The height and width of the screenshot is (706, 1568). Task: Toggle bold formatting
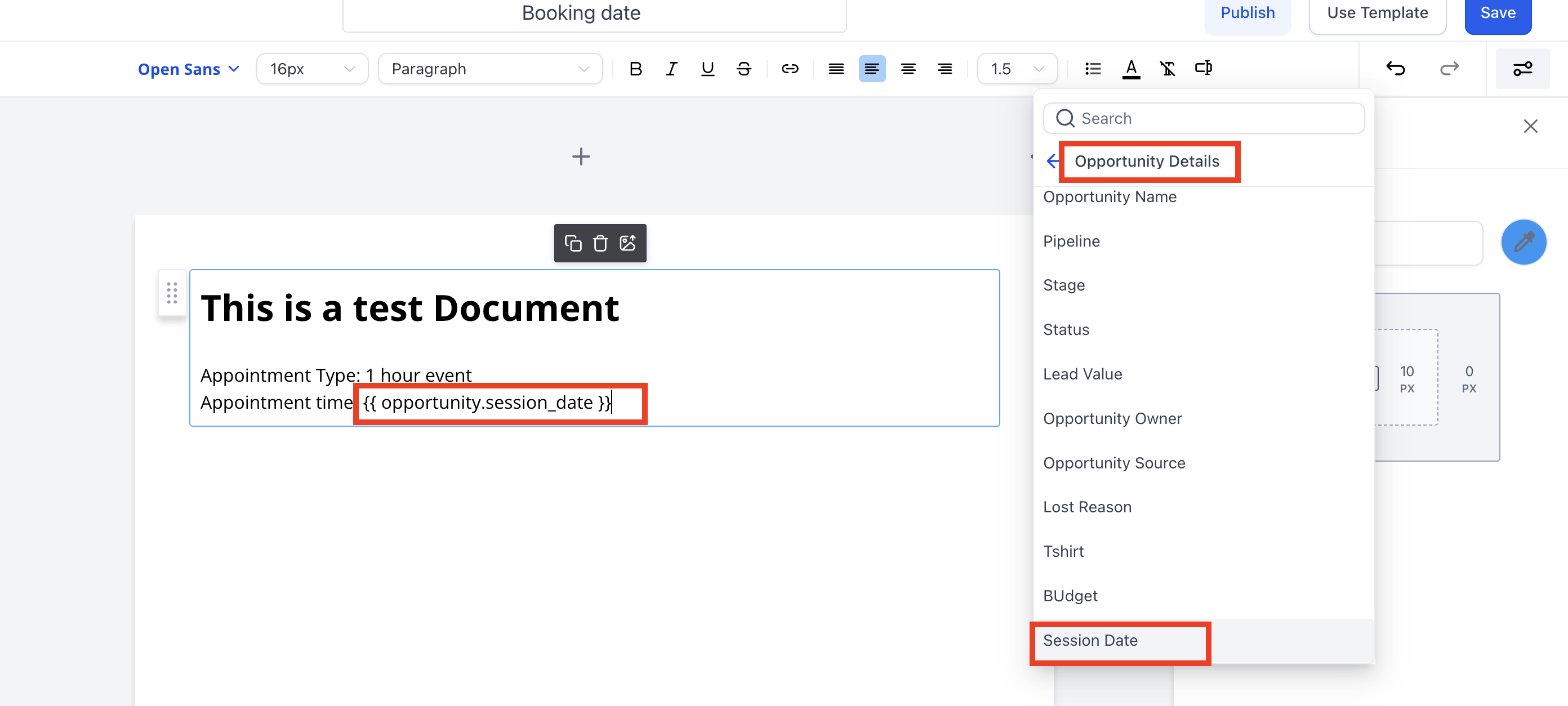635,69
